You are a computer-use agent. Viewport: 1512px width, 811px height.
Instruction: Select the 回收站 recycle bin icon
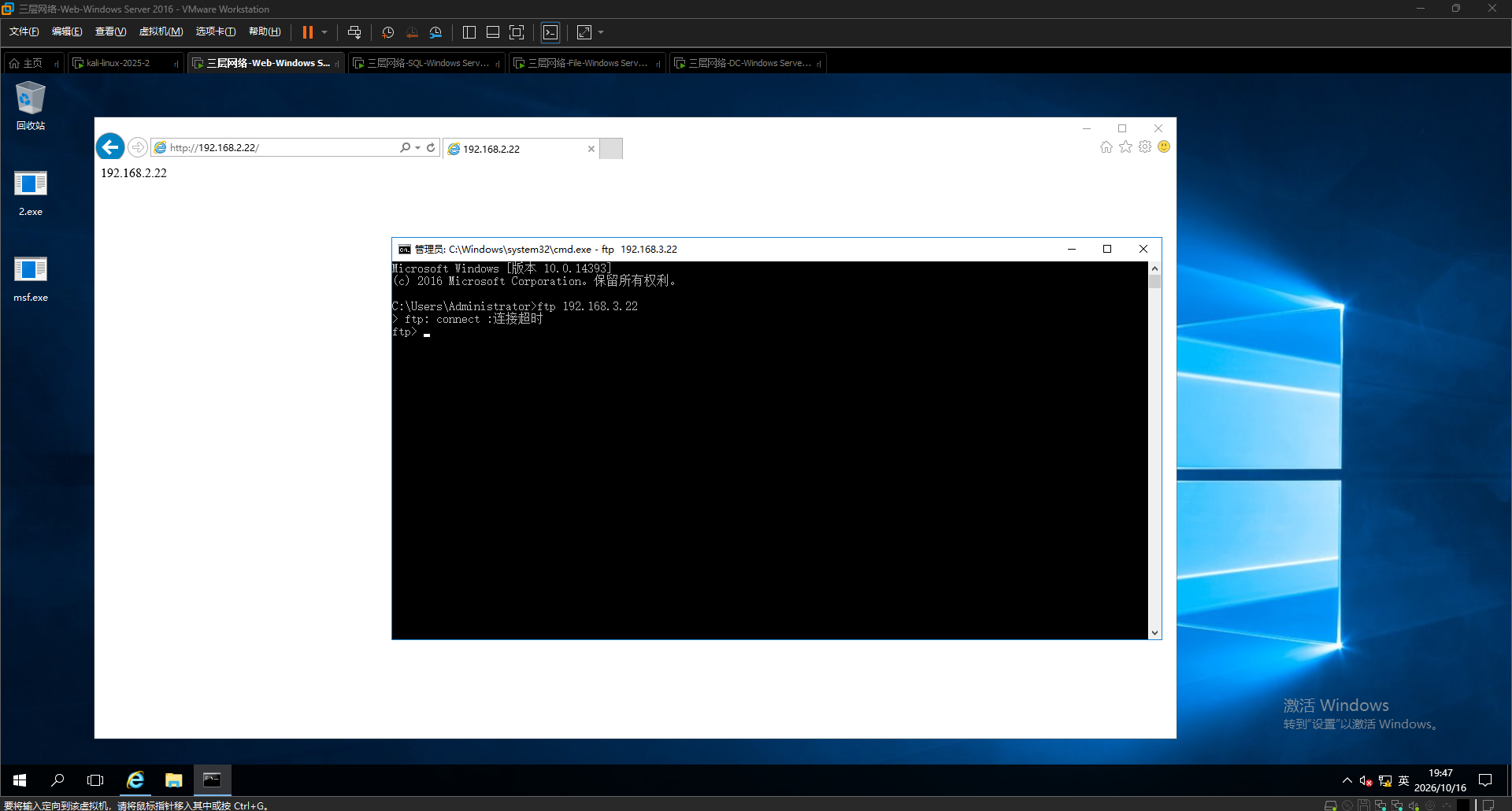31,106
